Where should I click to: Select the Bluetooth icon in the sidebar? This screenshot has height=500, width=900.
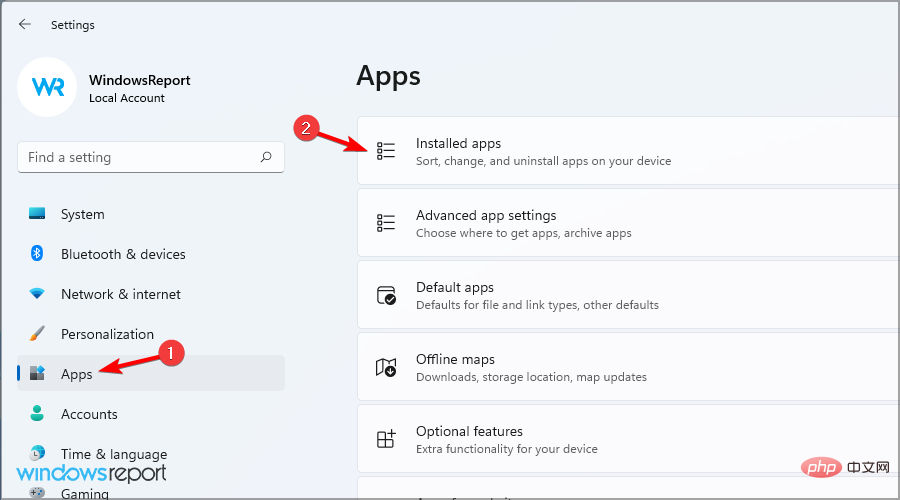(37, 253)
